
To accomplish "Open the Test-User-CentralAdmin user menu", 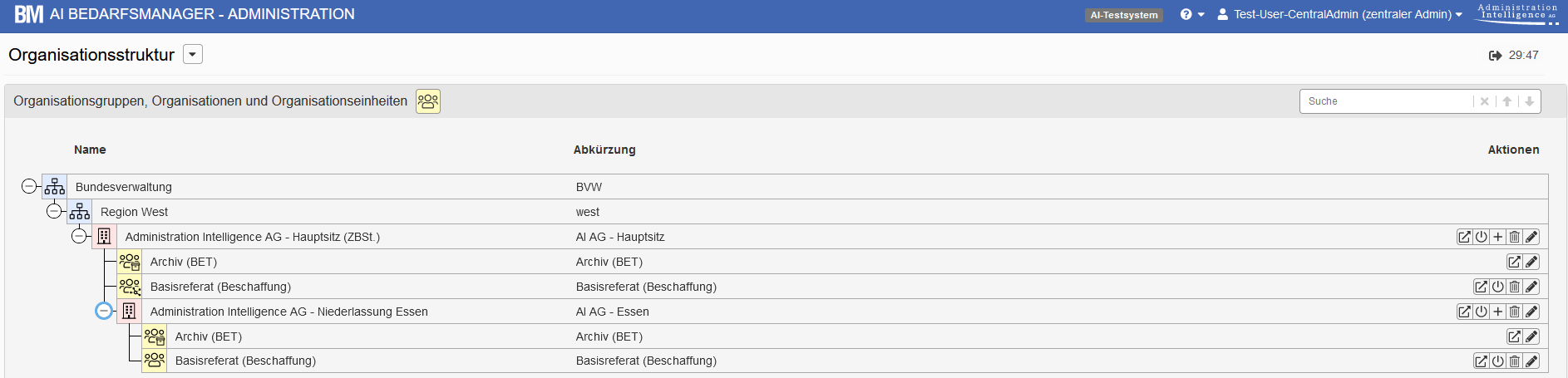I will pos(1339,14).
